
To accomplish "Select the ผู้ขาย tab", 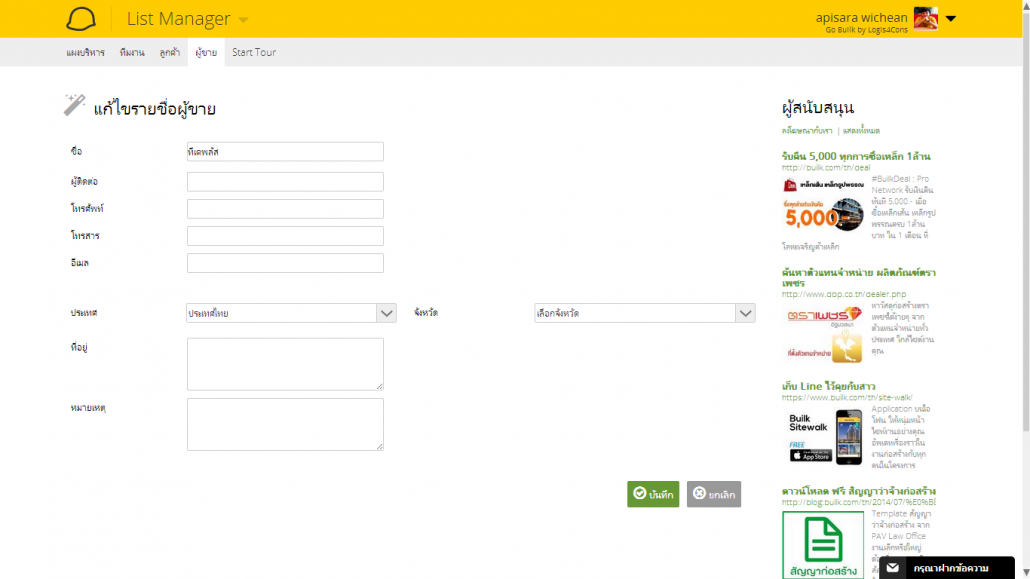I will tap(206, 53).
